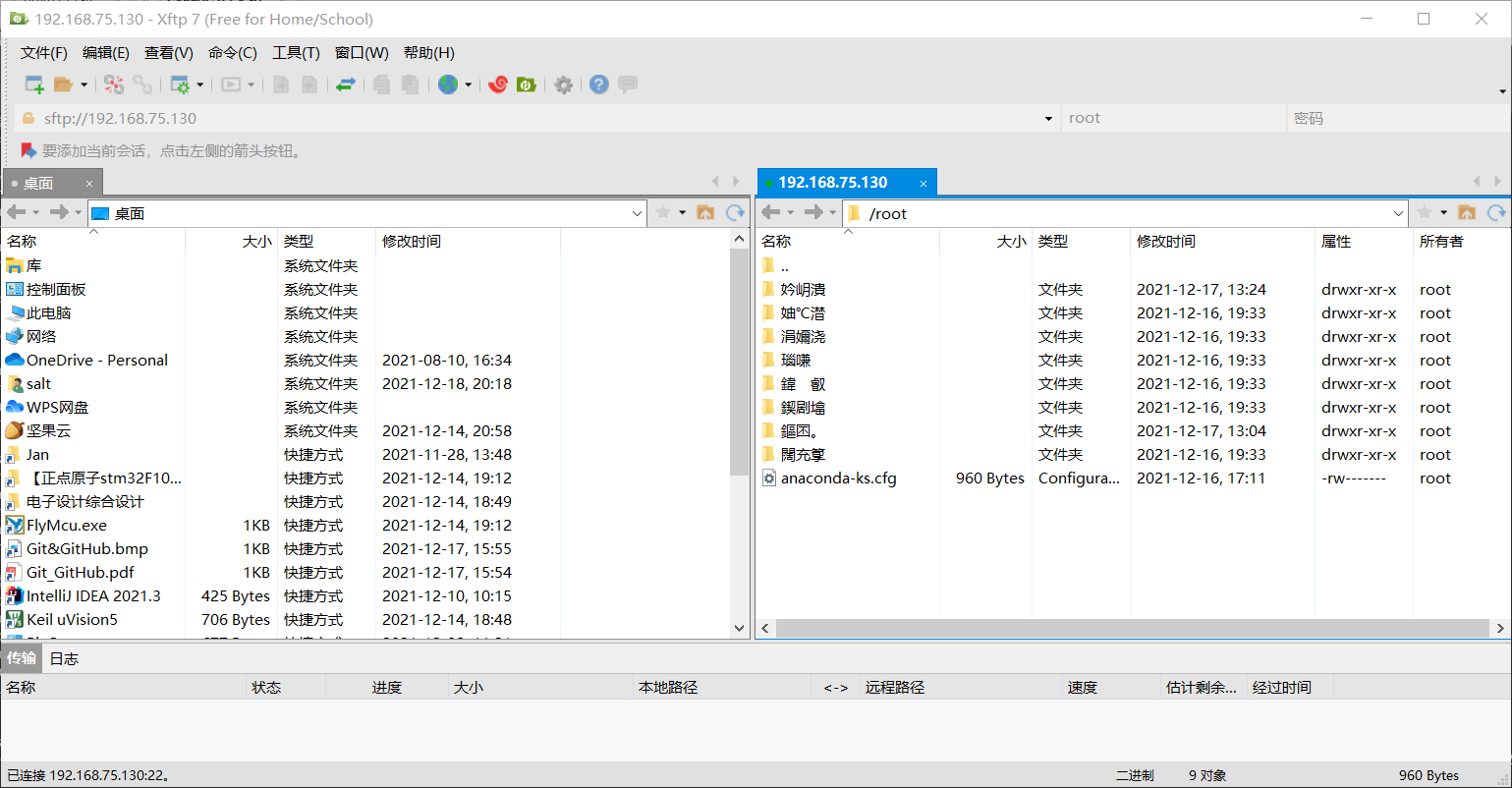The image size is (1512, 788).
Task: Open the 查看(V) menu
Action: pyautogui.click(x=169, y=53)
